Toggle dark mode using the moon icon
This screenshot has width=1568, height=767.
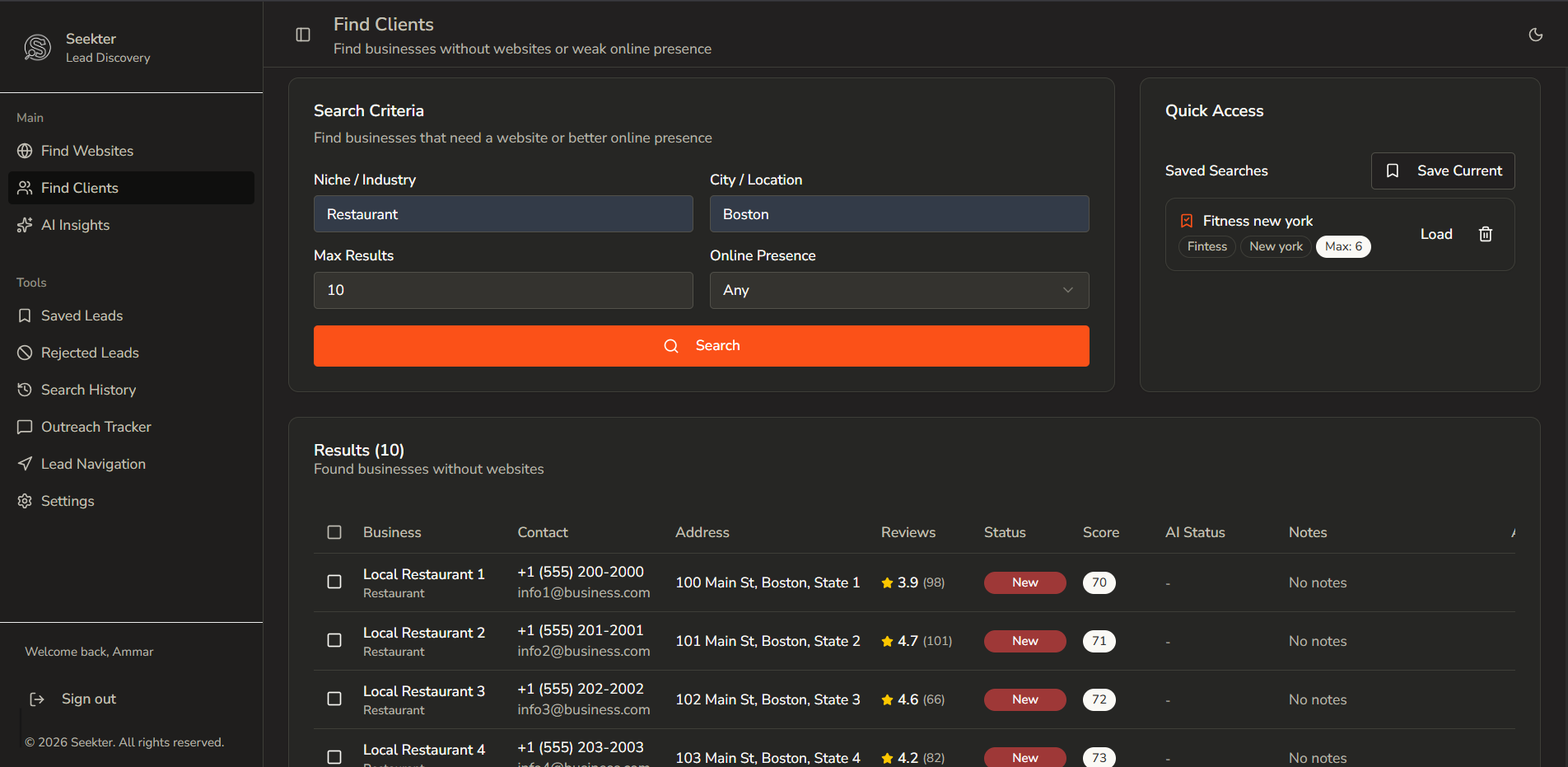pos(1536,35)
